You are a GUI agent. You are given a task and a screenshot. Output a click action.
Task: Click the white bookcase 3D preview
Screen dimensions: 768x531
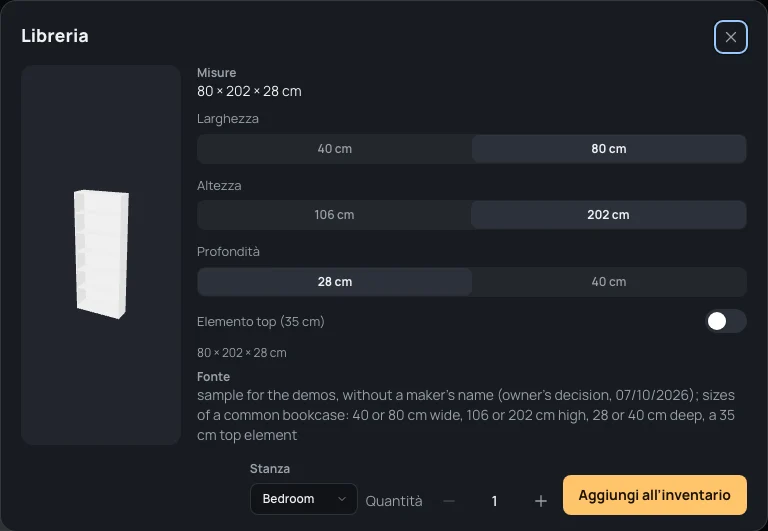pyautogui.click(x=101, y=254)
